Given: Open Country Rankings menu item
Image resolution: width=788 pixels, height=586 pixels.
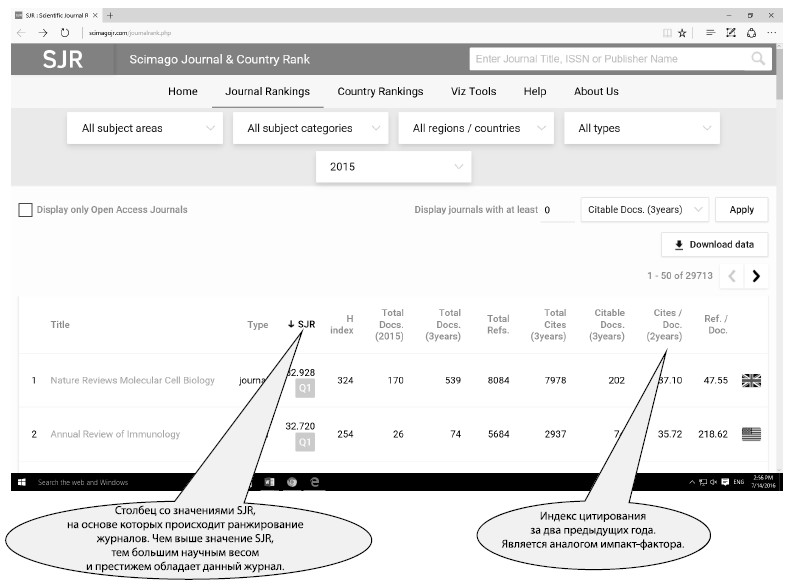Looking at the screenshot, I should (380, 91).
